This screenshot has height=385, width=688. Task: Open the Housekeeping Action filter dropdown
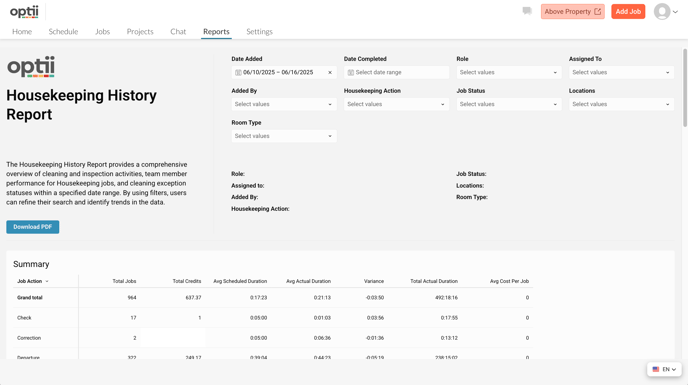396,104
